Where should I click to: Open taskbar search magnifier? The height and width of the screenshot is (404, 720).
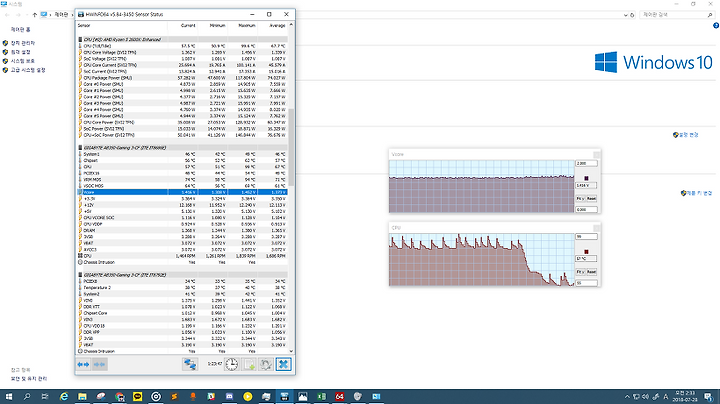coord(27,397)
